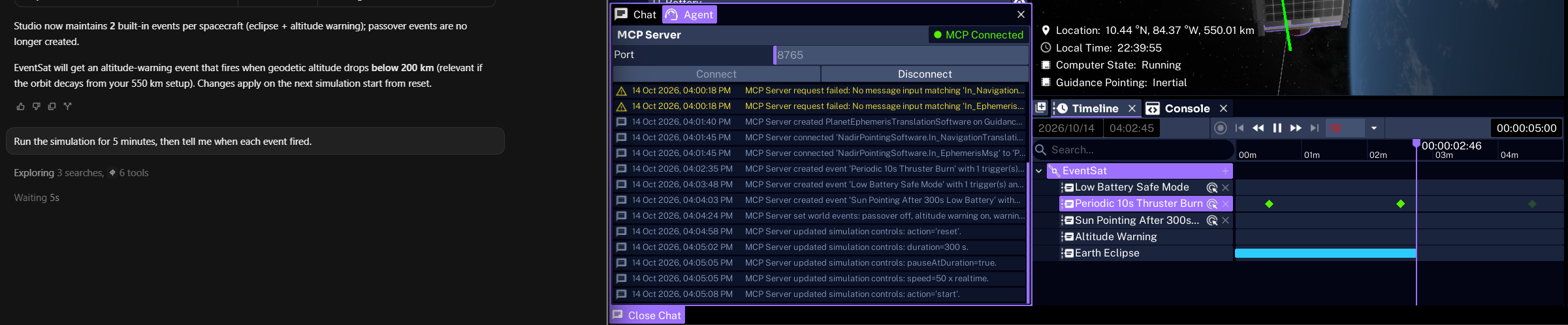The image size is (1568, 325).
Task: Click the fast-forward playback button
Action: click(1296, 129)
